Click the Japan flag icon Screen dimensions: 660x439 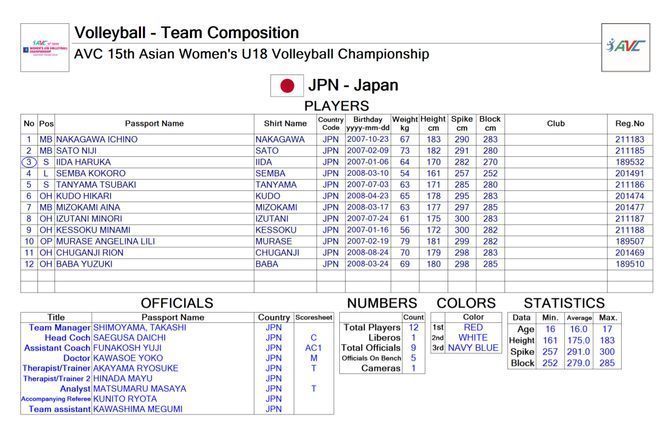pos(287,85)
